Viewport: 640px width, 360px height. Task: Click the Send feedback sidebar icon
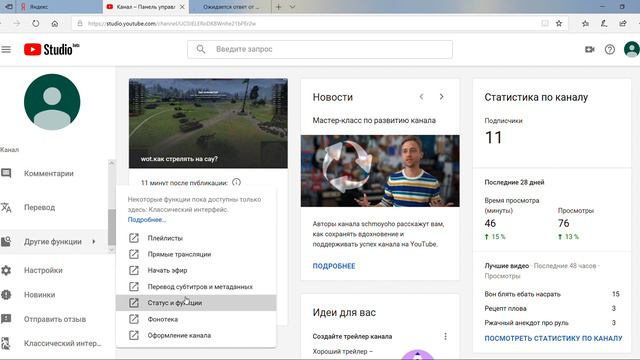tap(6, 319)
